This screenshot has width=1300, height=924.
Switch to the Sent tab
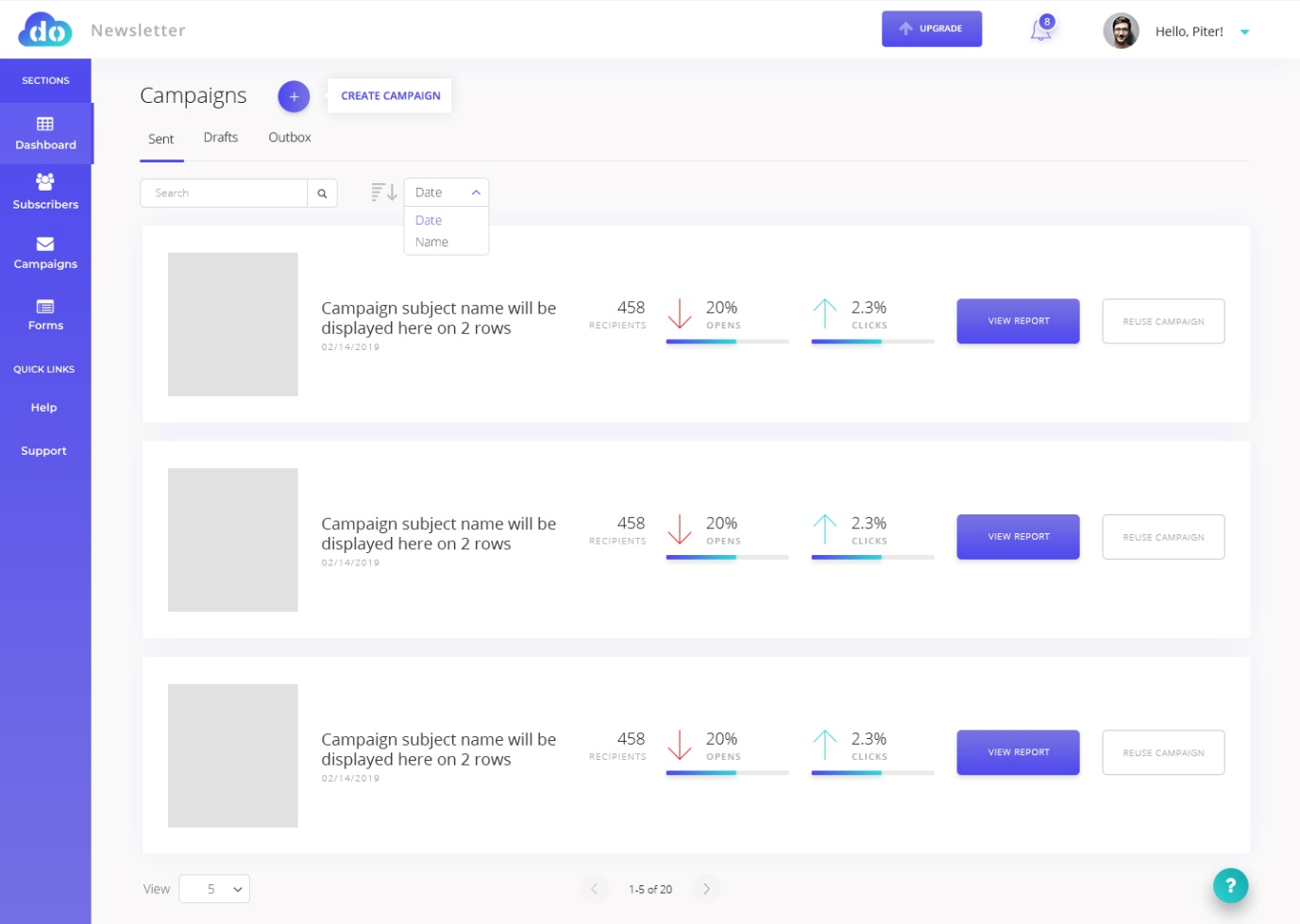pos(160,140)
